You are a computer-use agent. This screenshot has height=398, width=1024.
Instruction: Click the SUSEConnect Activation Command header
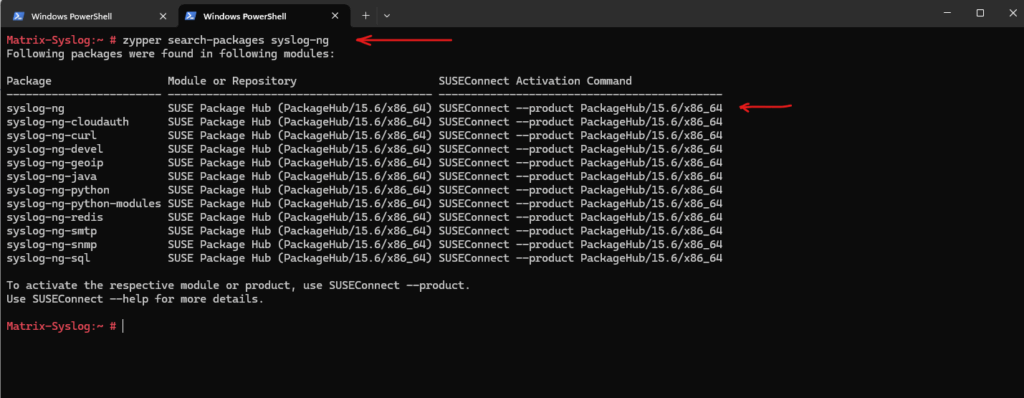click(536, 81)
